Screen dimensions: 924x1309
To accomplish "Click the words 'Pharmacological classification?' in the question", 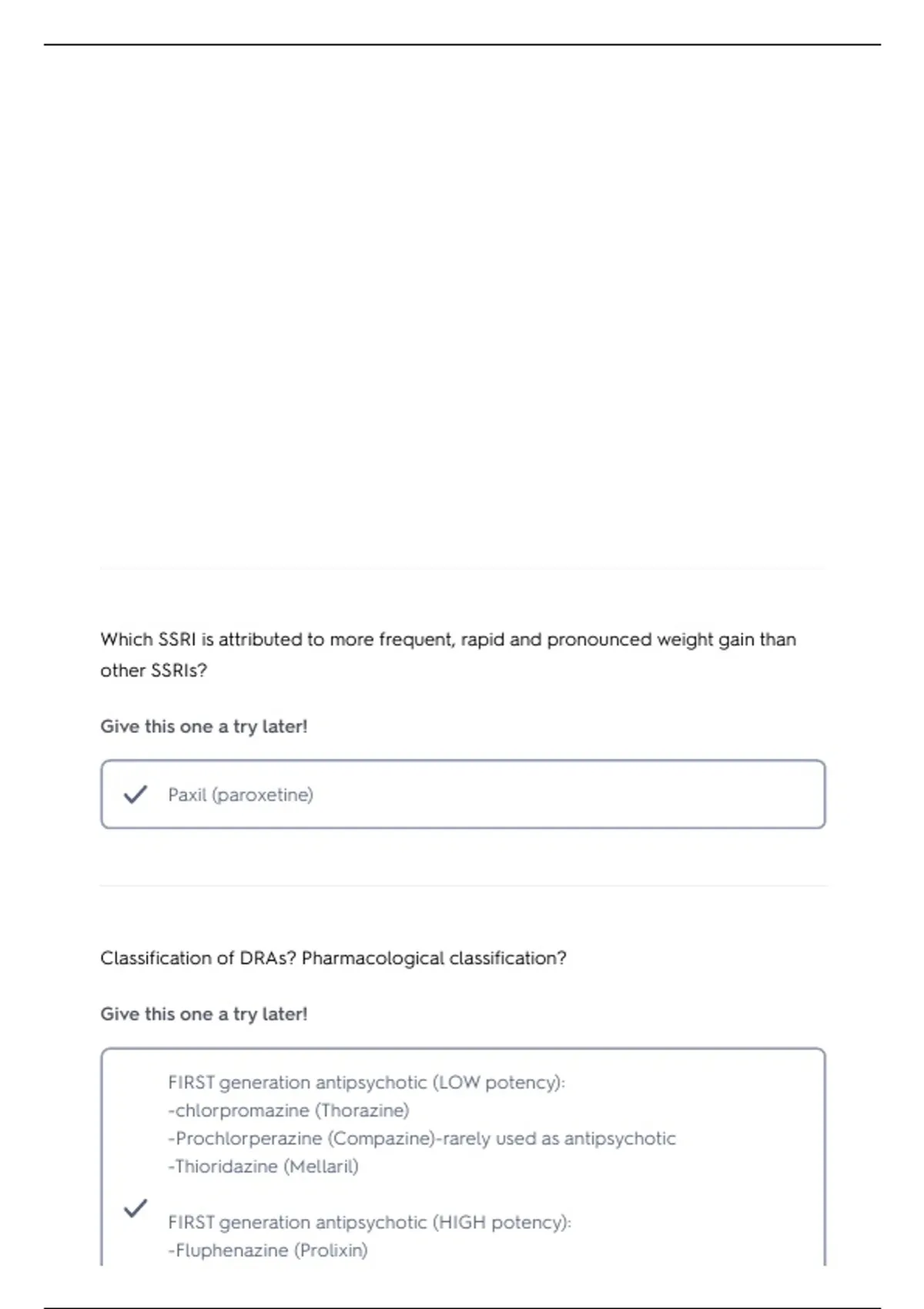I will click(434, 958).
